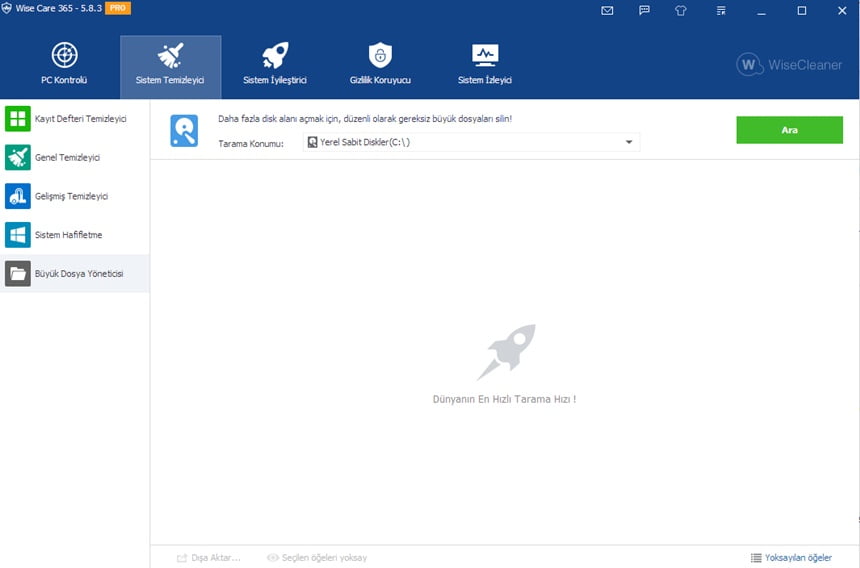Screen dimensions: 860x568
Task: Click Dışa Aktar export button
Action: [209, 557]
